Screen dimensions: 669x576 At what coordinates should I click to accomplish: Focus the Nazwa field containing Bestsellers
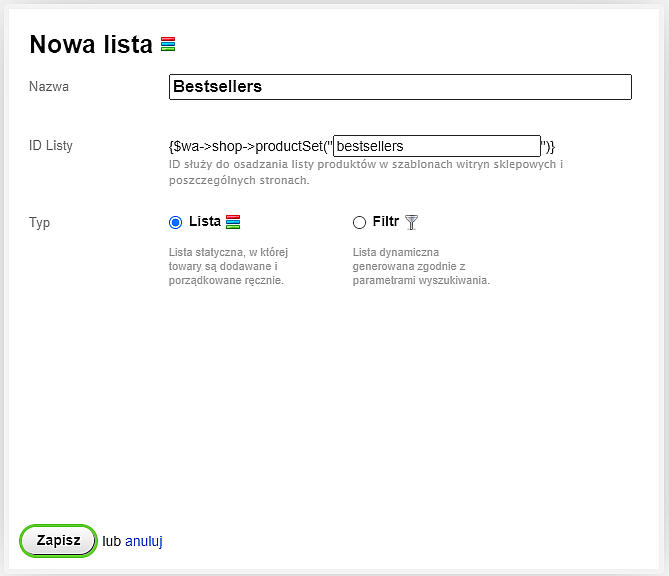coord(400,87)
